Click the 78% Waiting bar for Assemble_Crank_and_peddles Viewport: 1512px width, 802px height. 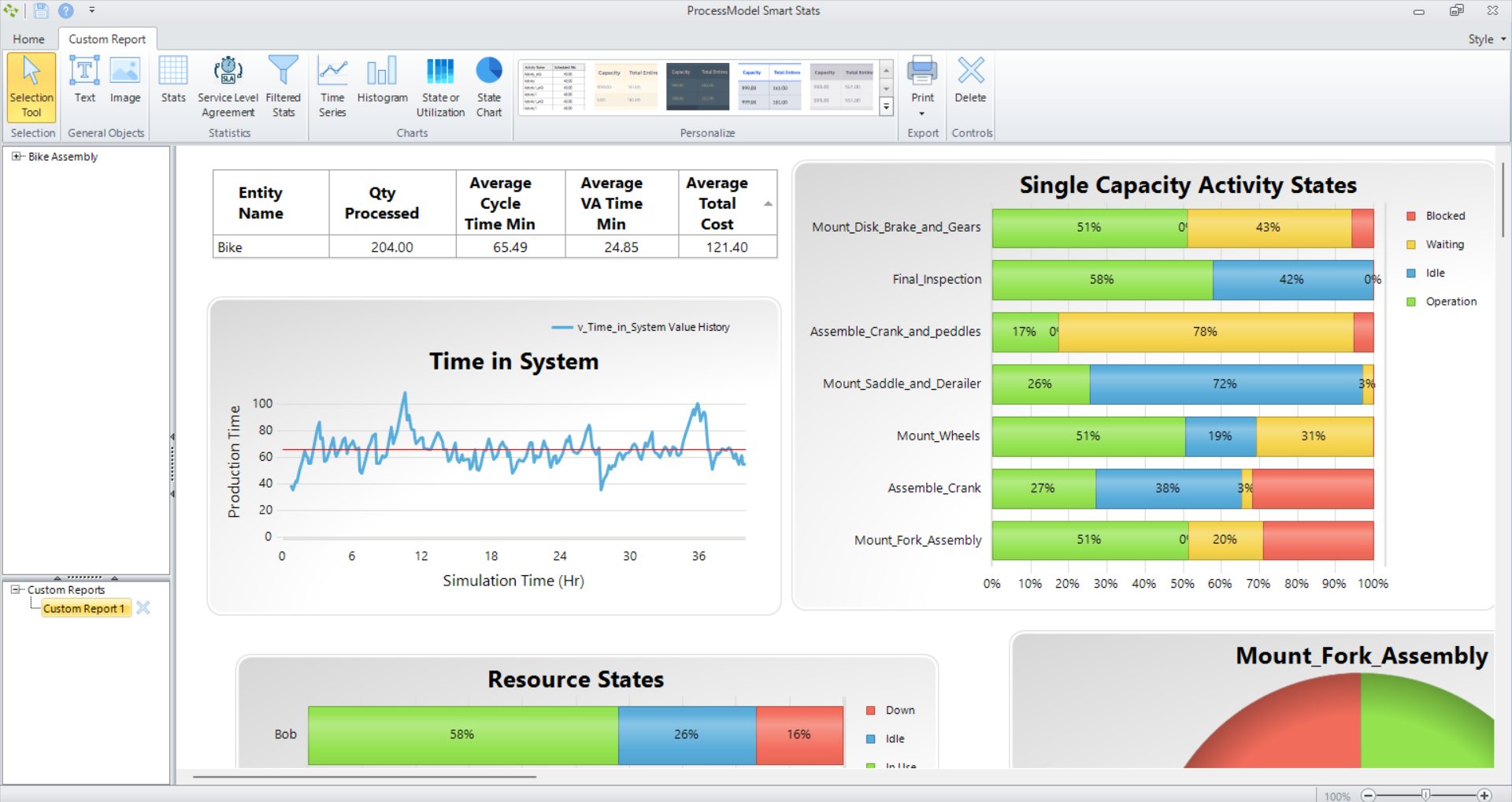point(1206,332)
